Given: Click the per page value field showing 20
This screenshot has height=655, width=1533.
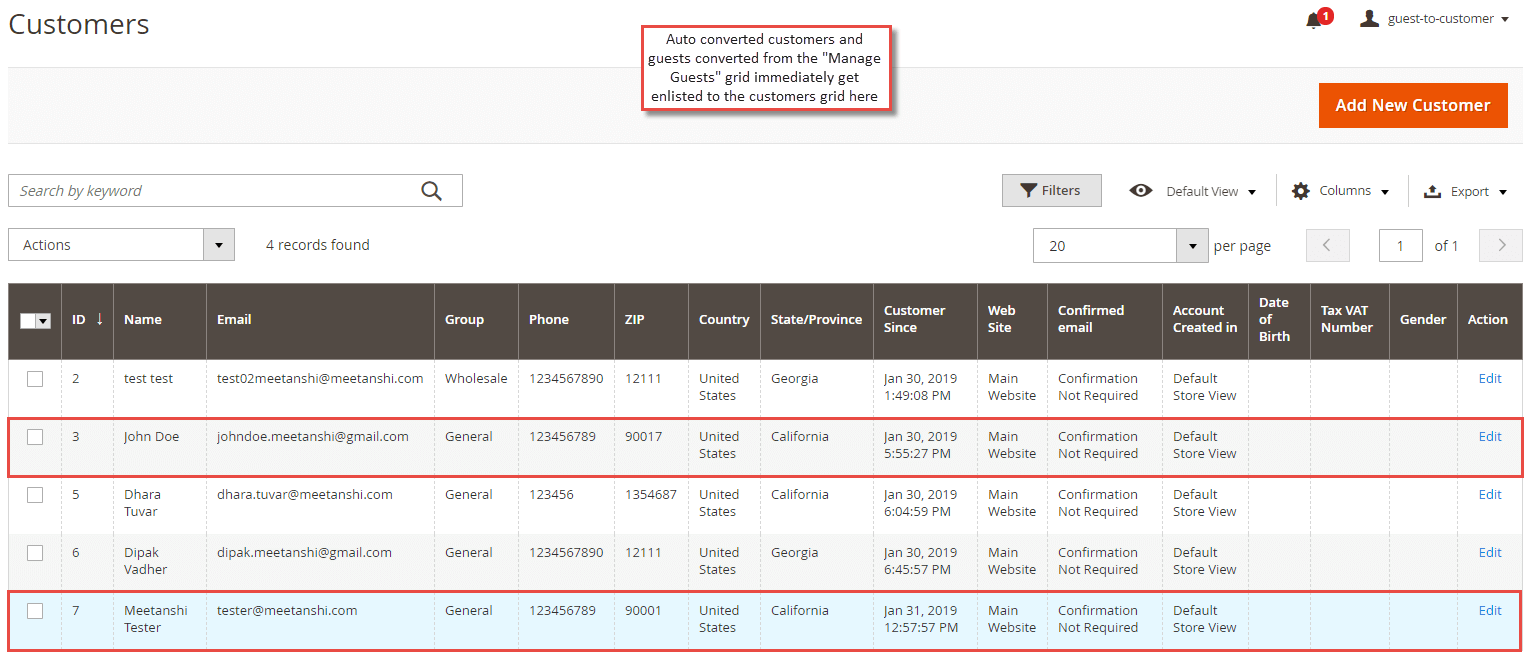Looking at the screenshot, I should pyautogui.click(x=1105, y=245).
